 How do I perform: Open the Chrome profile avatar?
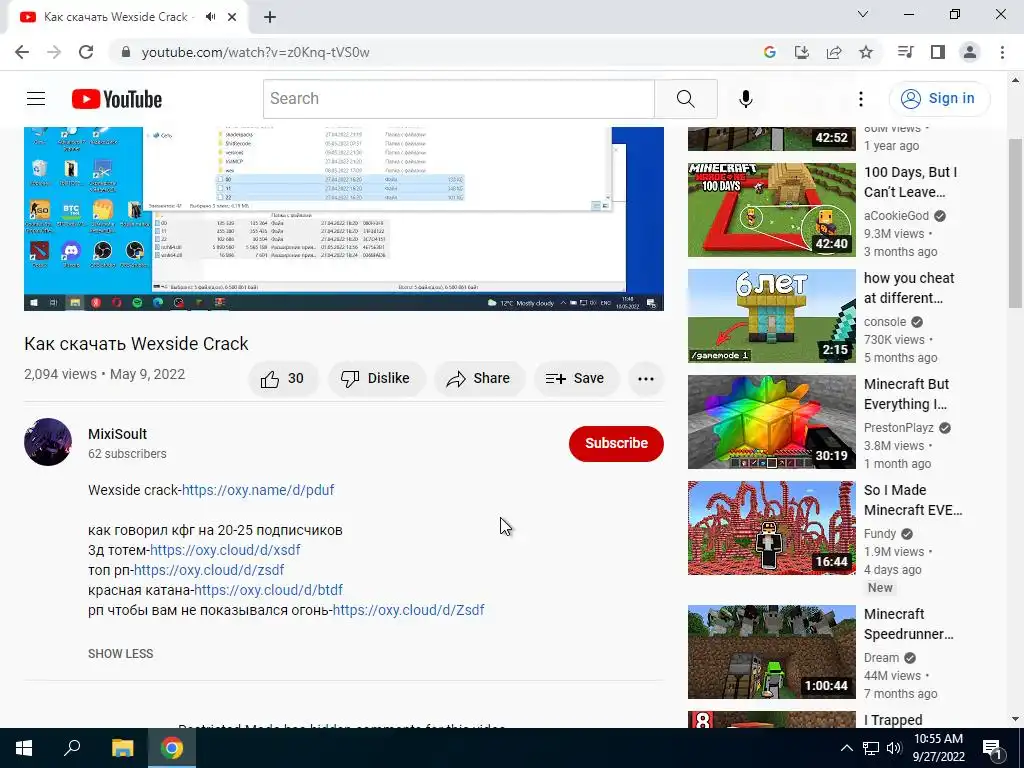(970, 52)
